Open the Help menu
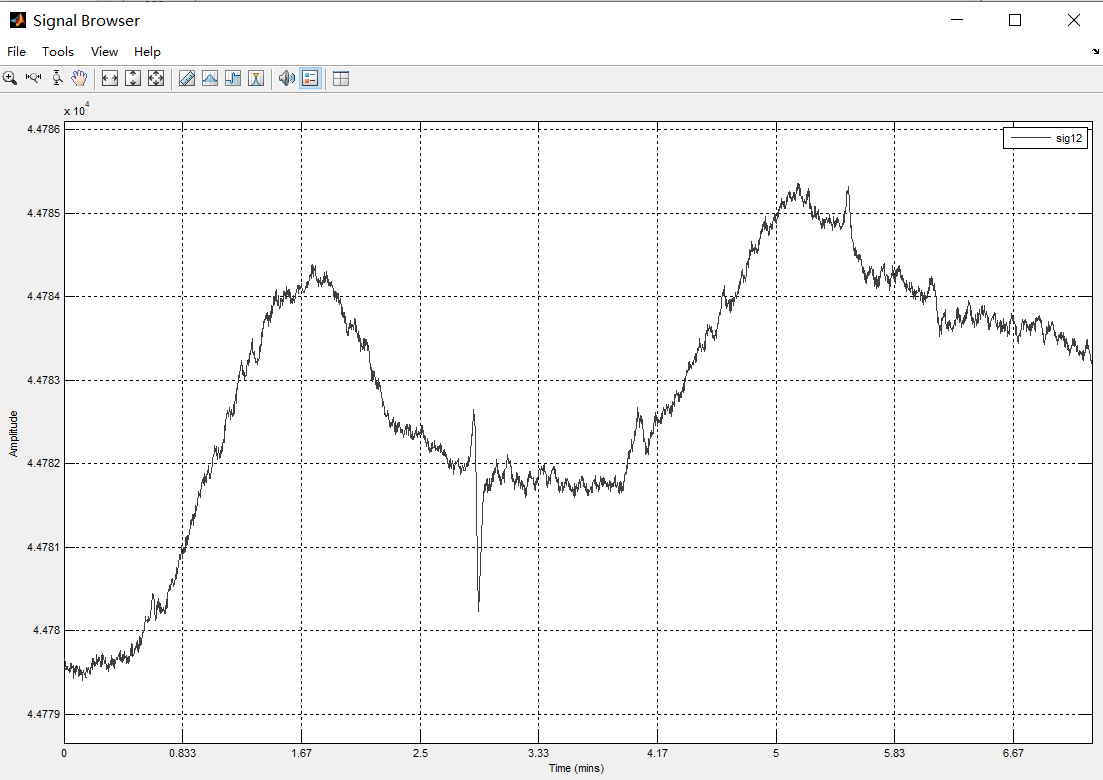 147,51
